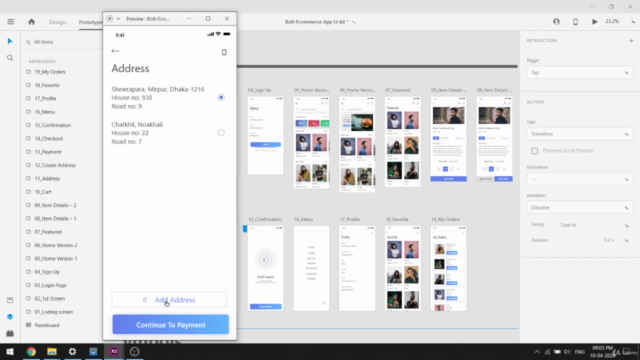Select the Chatkhil, Noakhali address radio button

point(221,133)
